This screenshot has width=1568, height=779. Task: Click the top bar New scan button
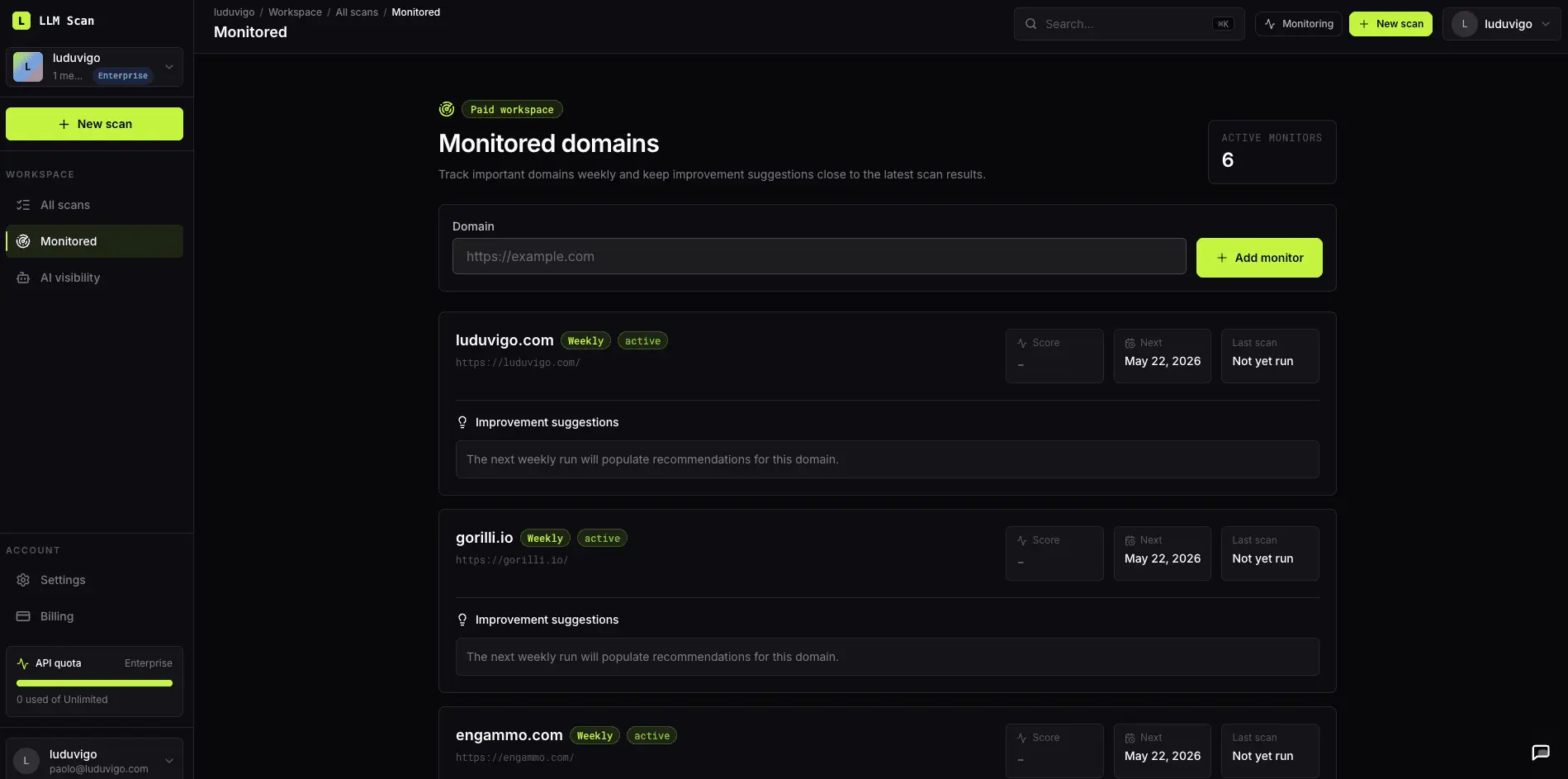click(1390, 24)
